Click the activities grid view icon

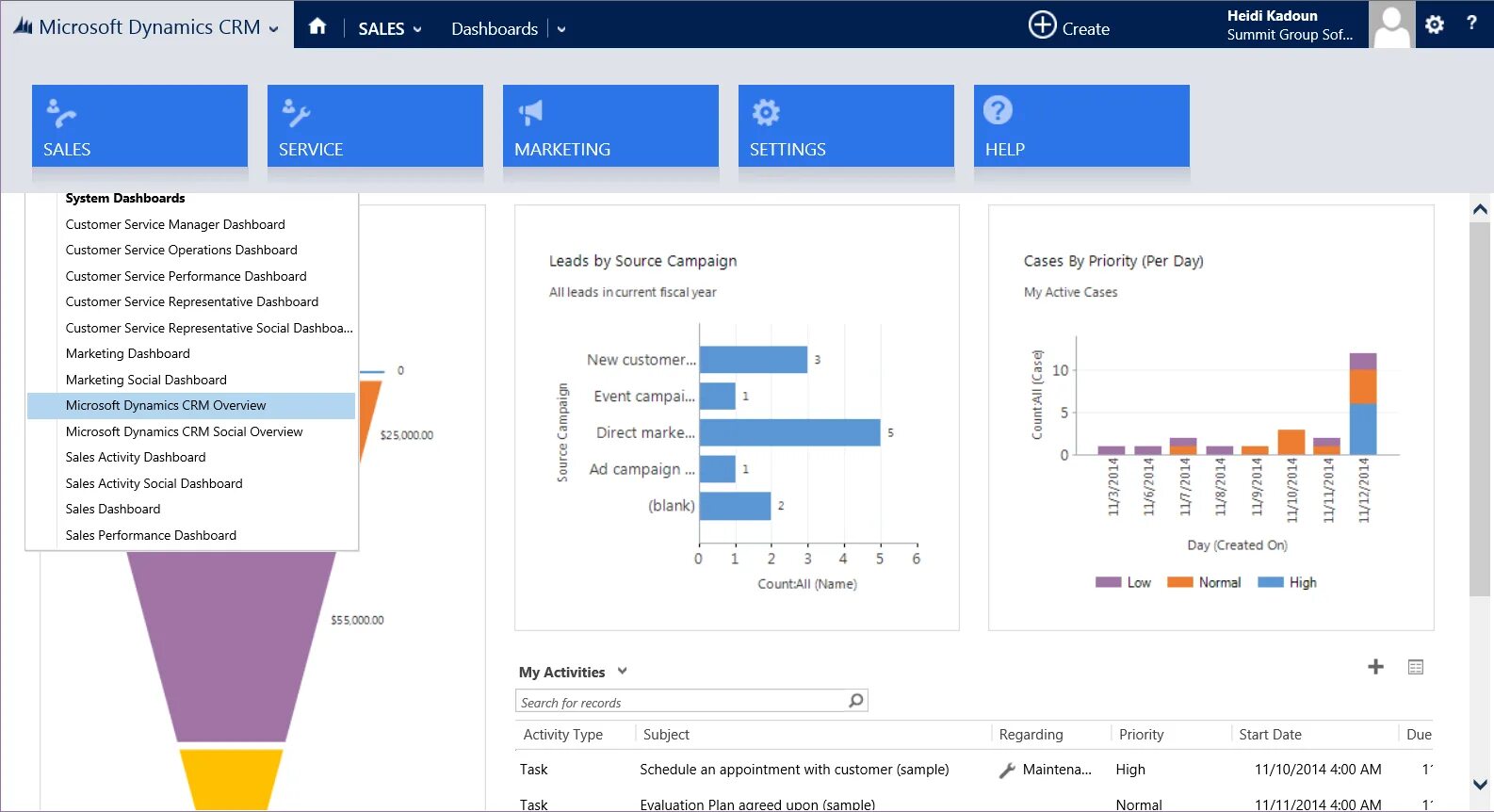pos(1416,667)
